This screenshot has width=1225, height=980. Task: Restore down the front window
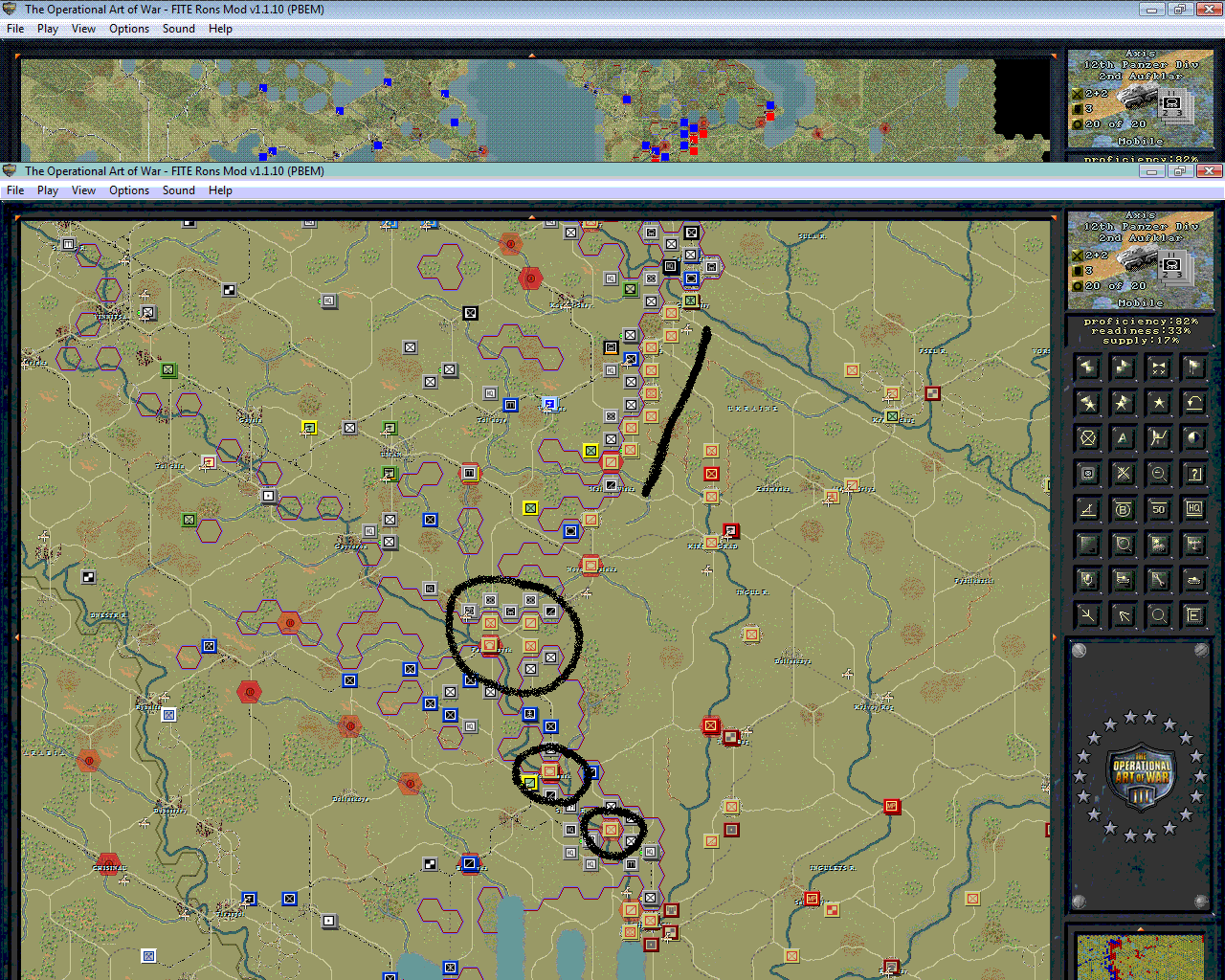(x=1179, y=171)
